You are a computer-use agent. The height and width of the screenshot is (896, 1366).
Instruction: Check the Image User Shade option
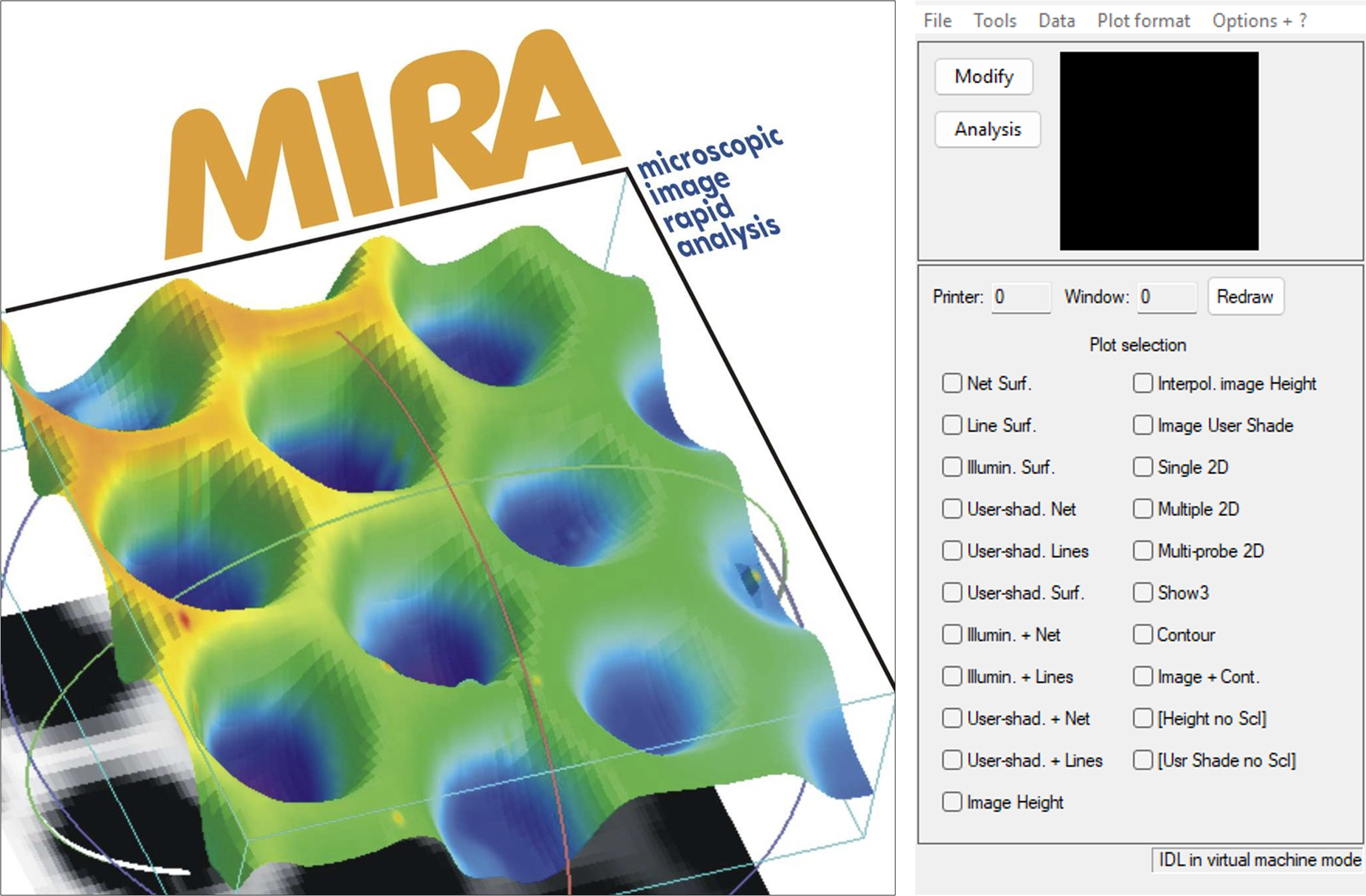1143,425
